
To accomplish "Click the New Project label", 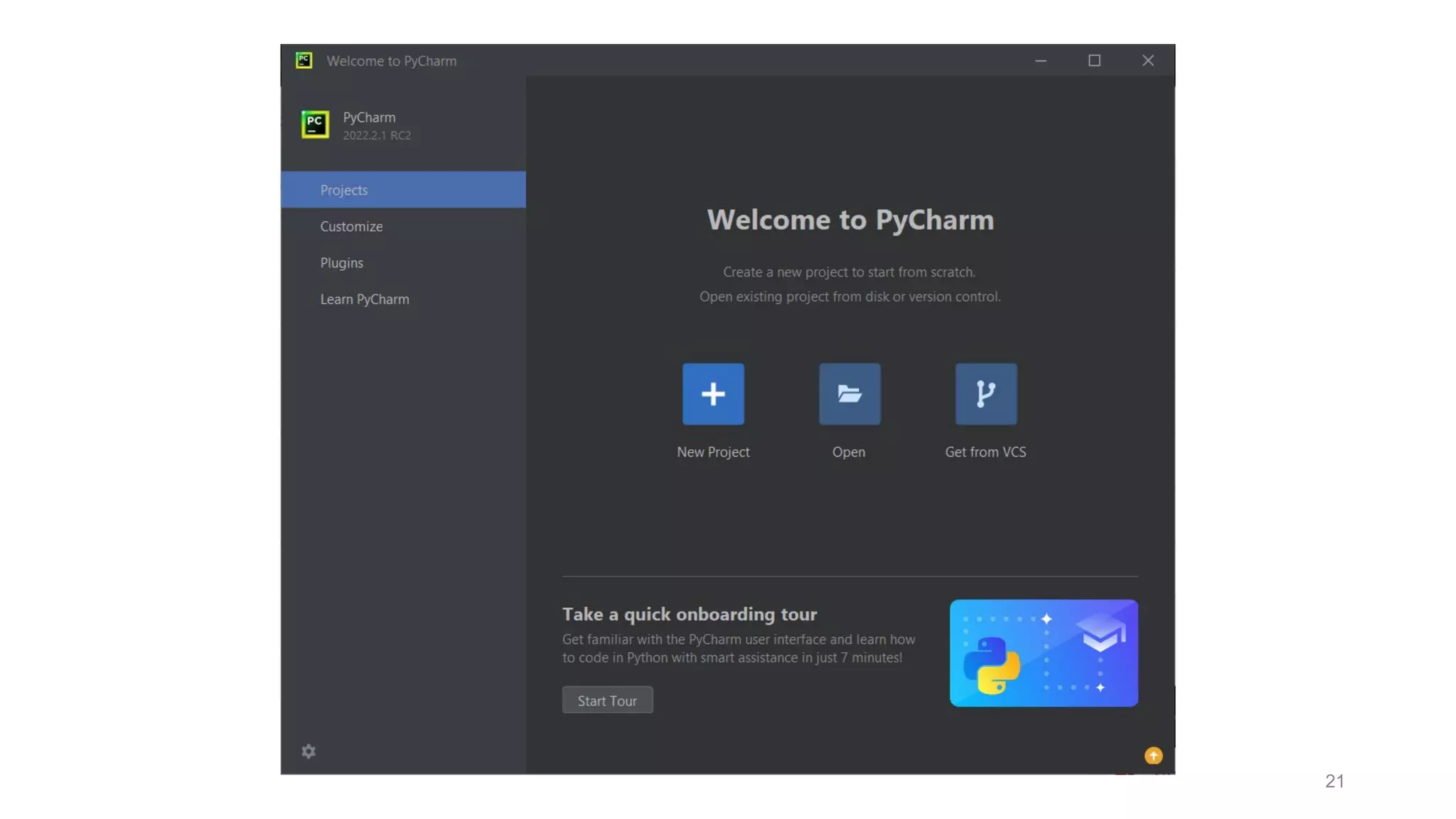I will pos(713,452).
